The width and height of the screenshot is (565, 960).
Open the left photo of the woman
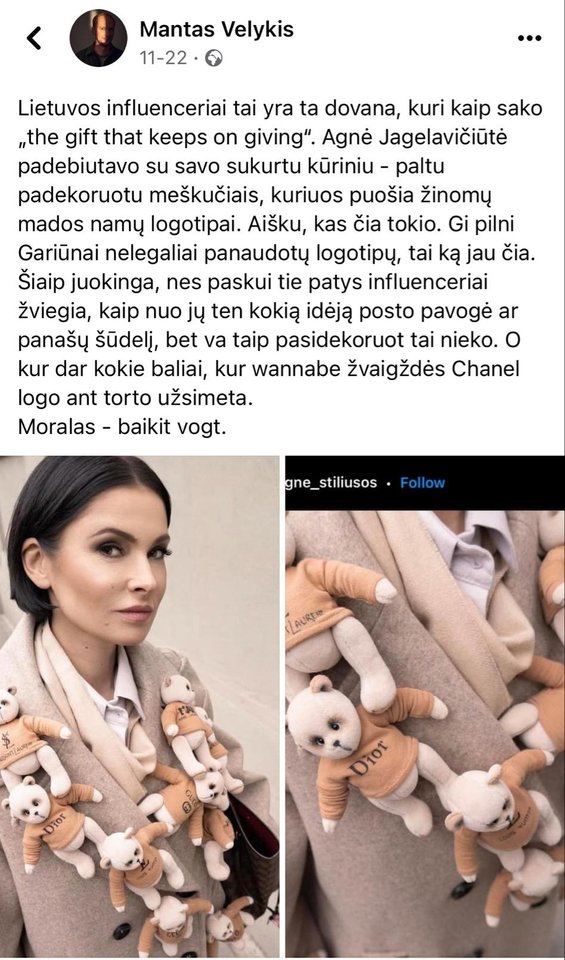point(140,707)
